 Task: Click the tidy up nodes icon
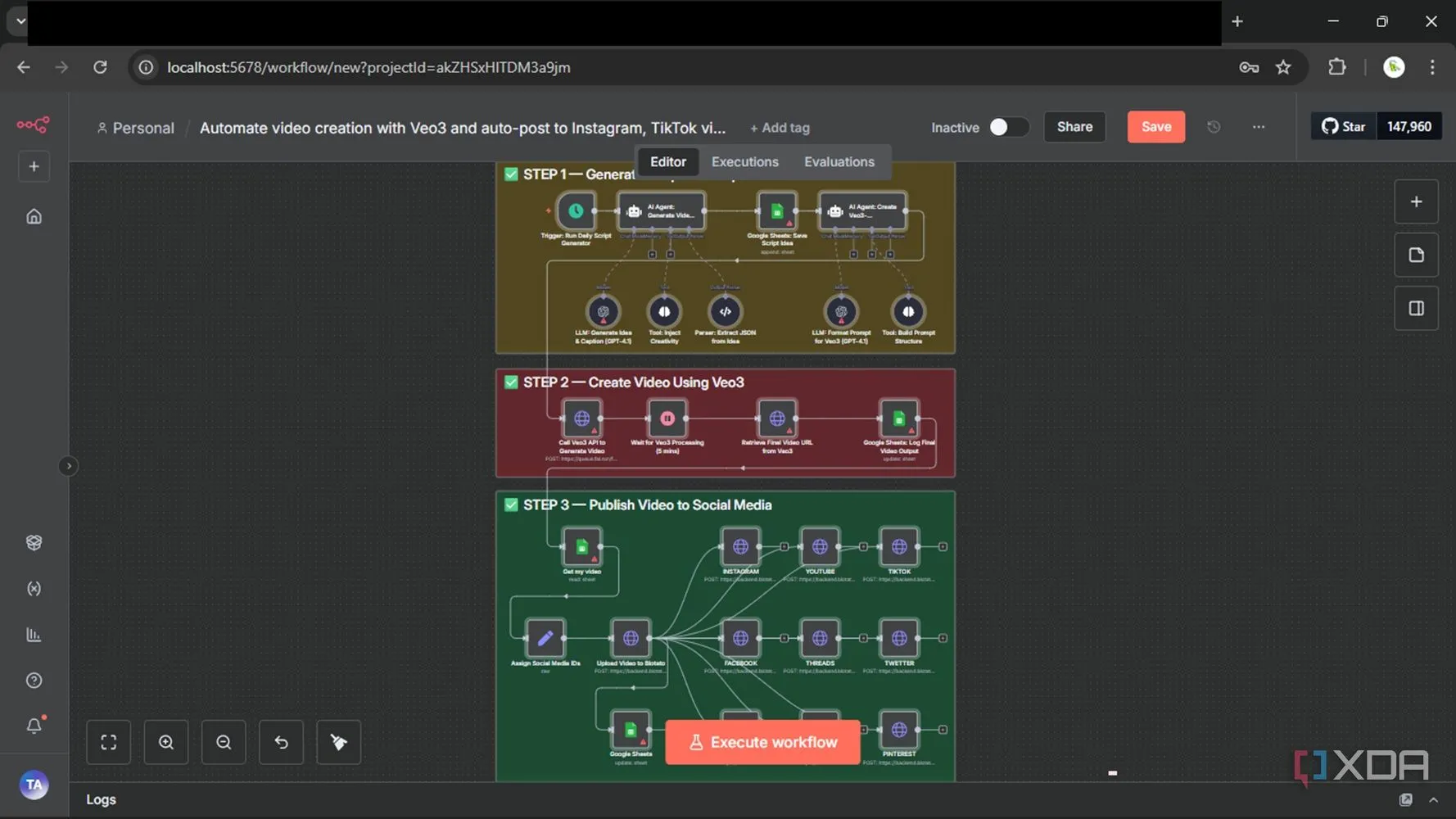click(x=338, y=742)
